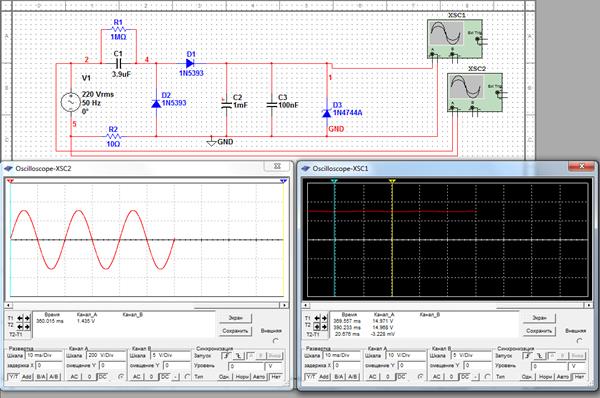Select resistor R2 10Ω symbol
The image size is (600, 398).
(113, 136)
